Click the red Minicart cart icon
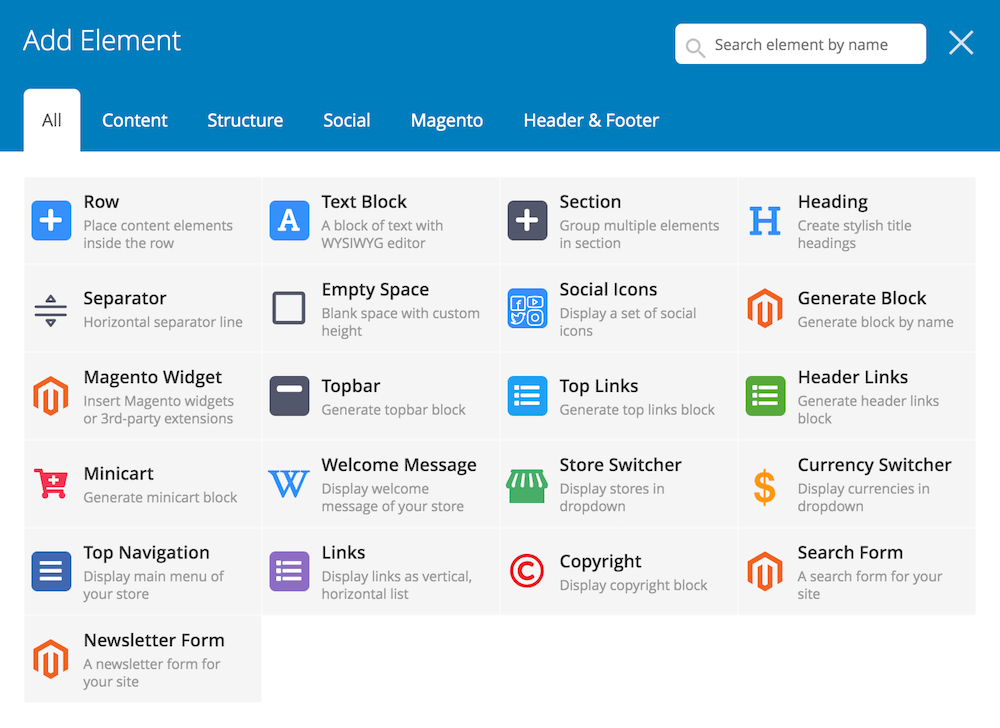Image resolution: width=1000 pixels, height=728 pixels. click(x=51, y=484)
